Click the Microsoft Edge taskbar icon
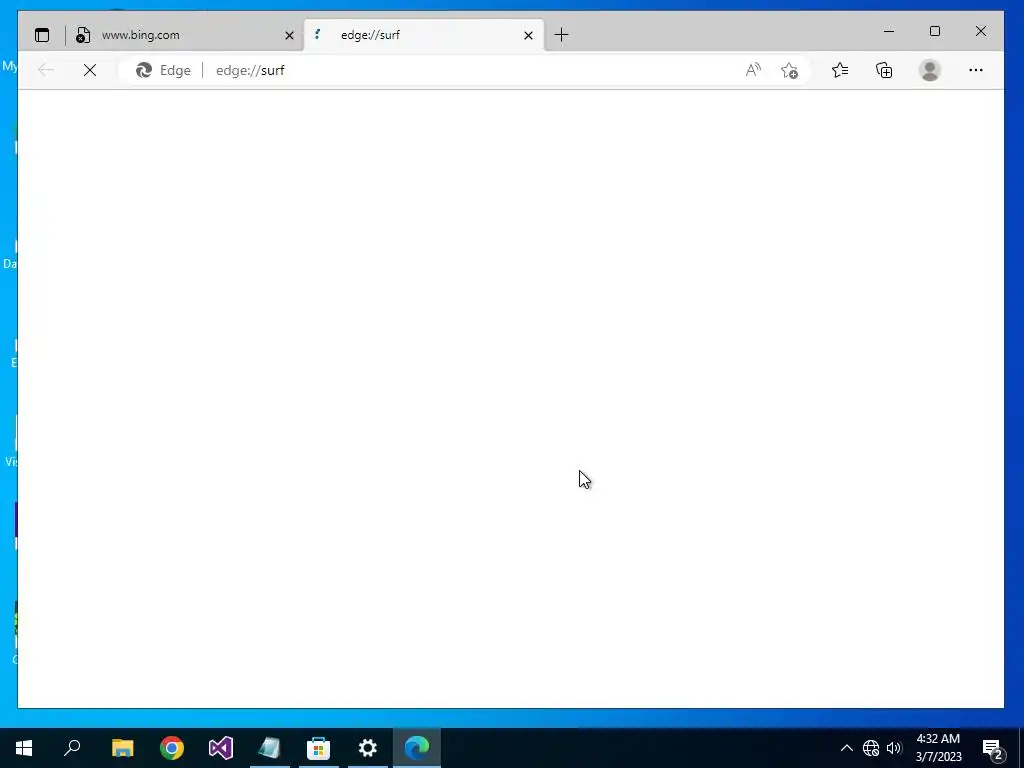Viewport: 1024px width, 768px height. (x=417, y=748)
